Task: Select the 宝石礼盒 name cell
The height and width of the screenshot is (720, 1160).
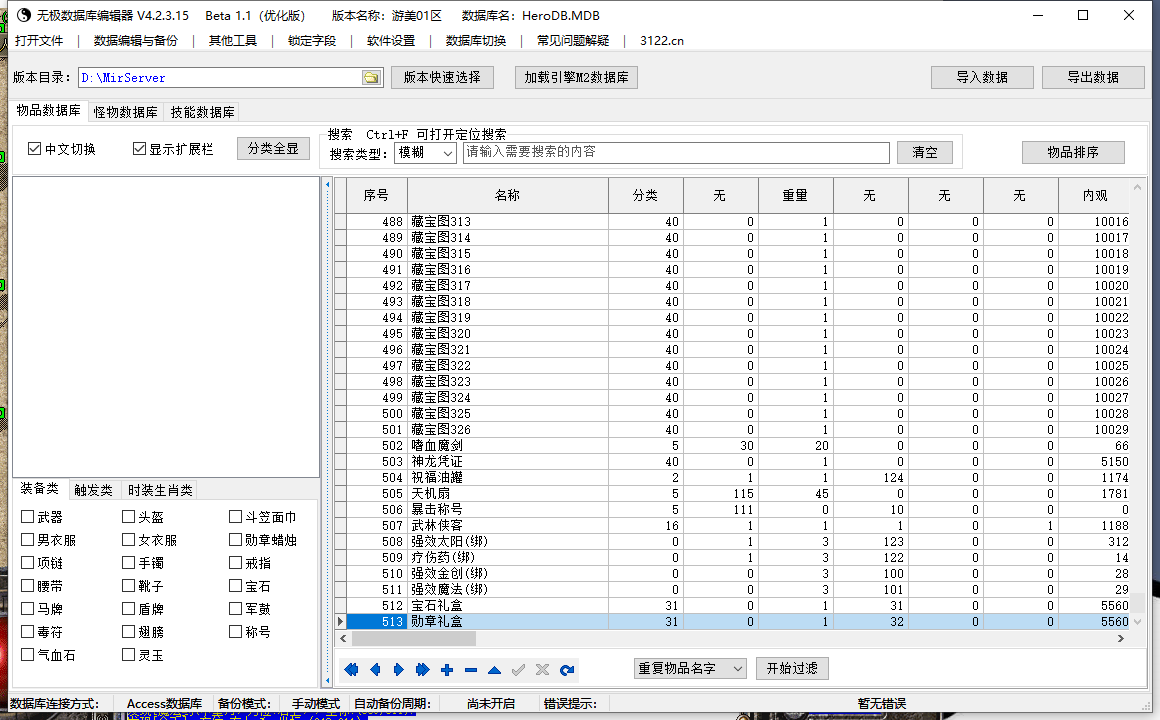Action: (508, 605)
